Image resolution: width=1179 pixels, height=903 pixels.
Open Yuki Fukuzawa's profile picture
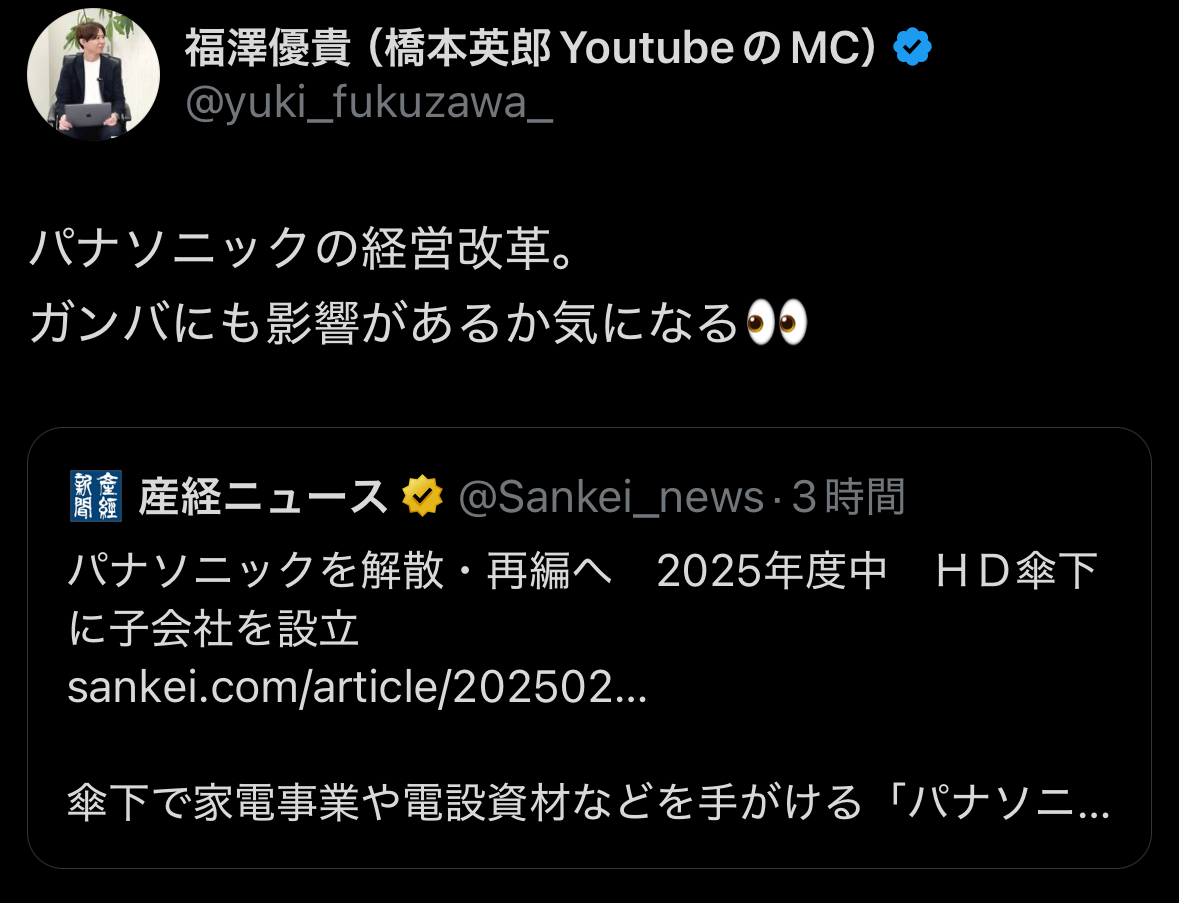click(93, 74)
